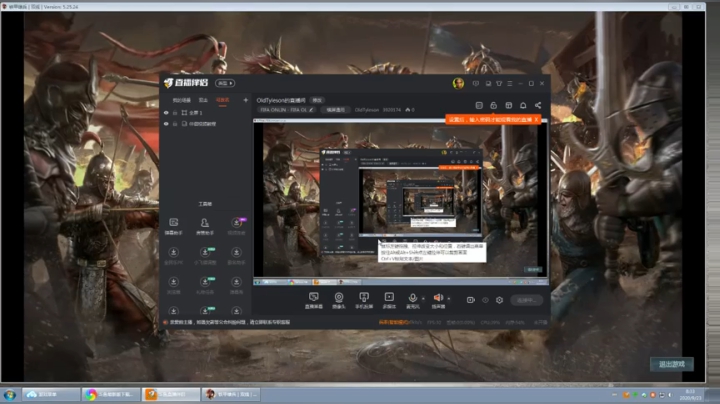This screenshot has height=404, width=720.
Task: Add camera source
Action: [x=339, y=300]
